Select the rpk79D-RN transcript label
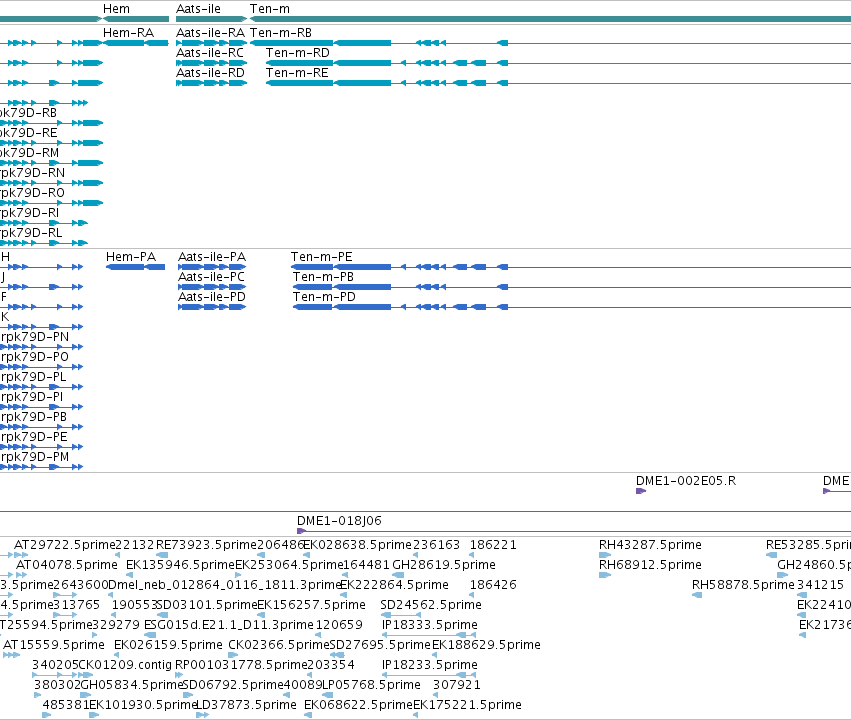The height and width of the screenshot is (720, 851). 33,173
